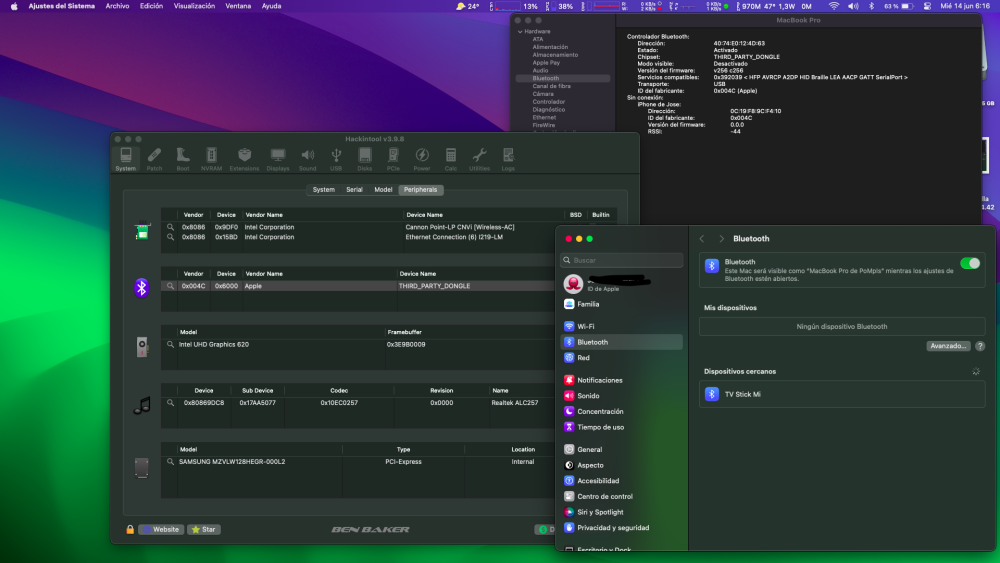Select the Peripherals tab in Hackintool
The image size is (1000, 563).
[420, 190]
